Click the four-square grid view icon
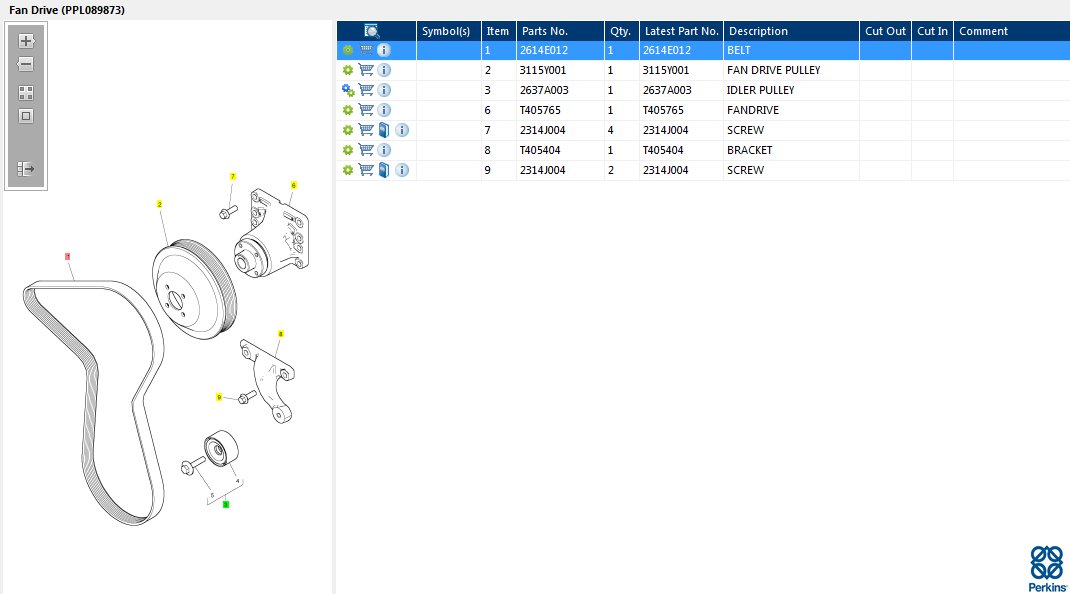This screenshot has width=1070, height=594. tap(26, 93)
